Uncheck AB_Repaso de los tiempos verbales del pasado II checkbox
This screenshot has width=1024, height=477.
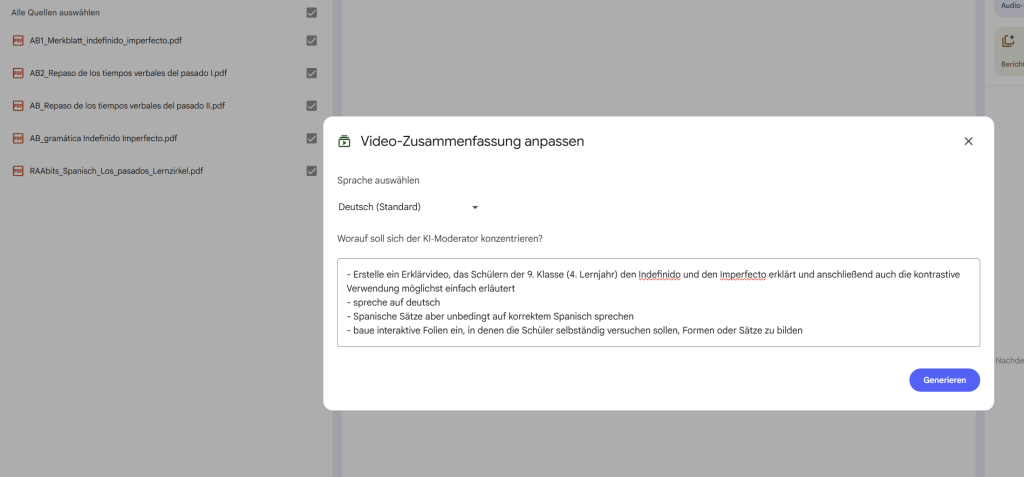pyautogui.click(x=312, y=106)
